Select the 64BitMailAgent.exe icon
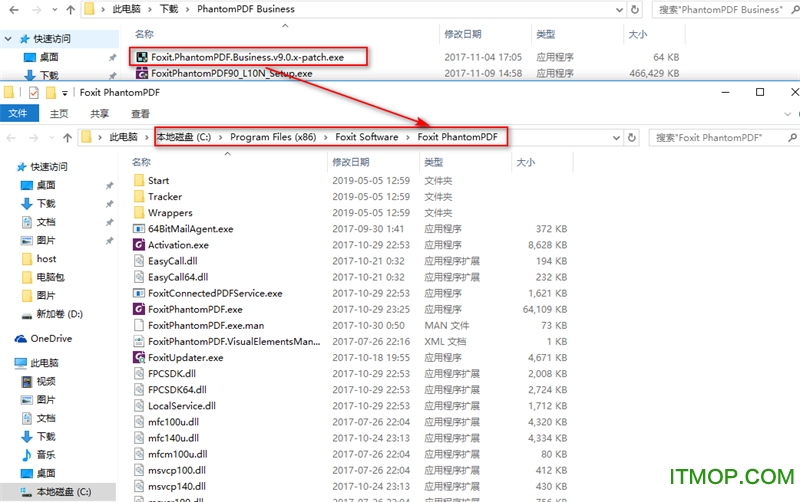 (x=139, y=229)
